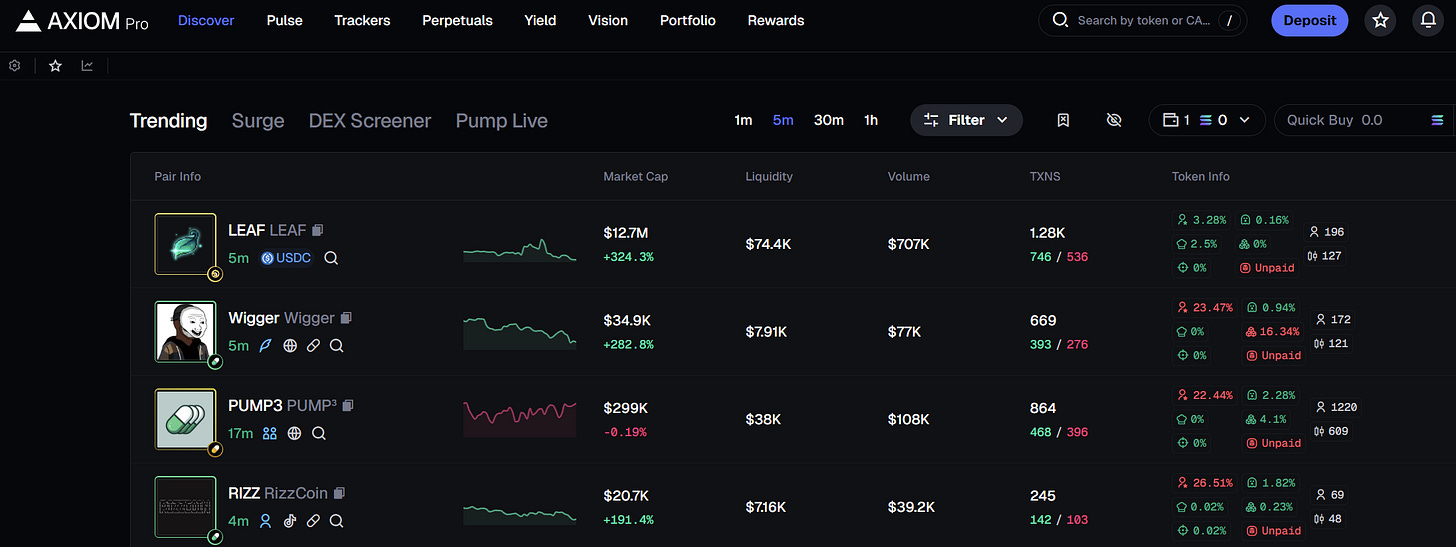Open the Wigger website globe icon
This screenshot has width=1456, height=547.
(x=290, y=346)
